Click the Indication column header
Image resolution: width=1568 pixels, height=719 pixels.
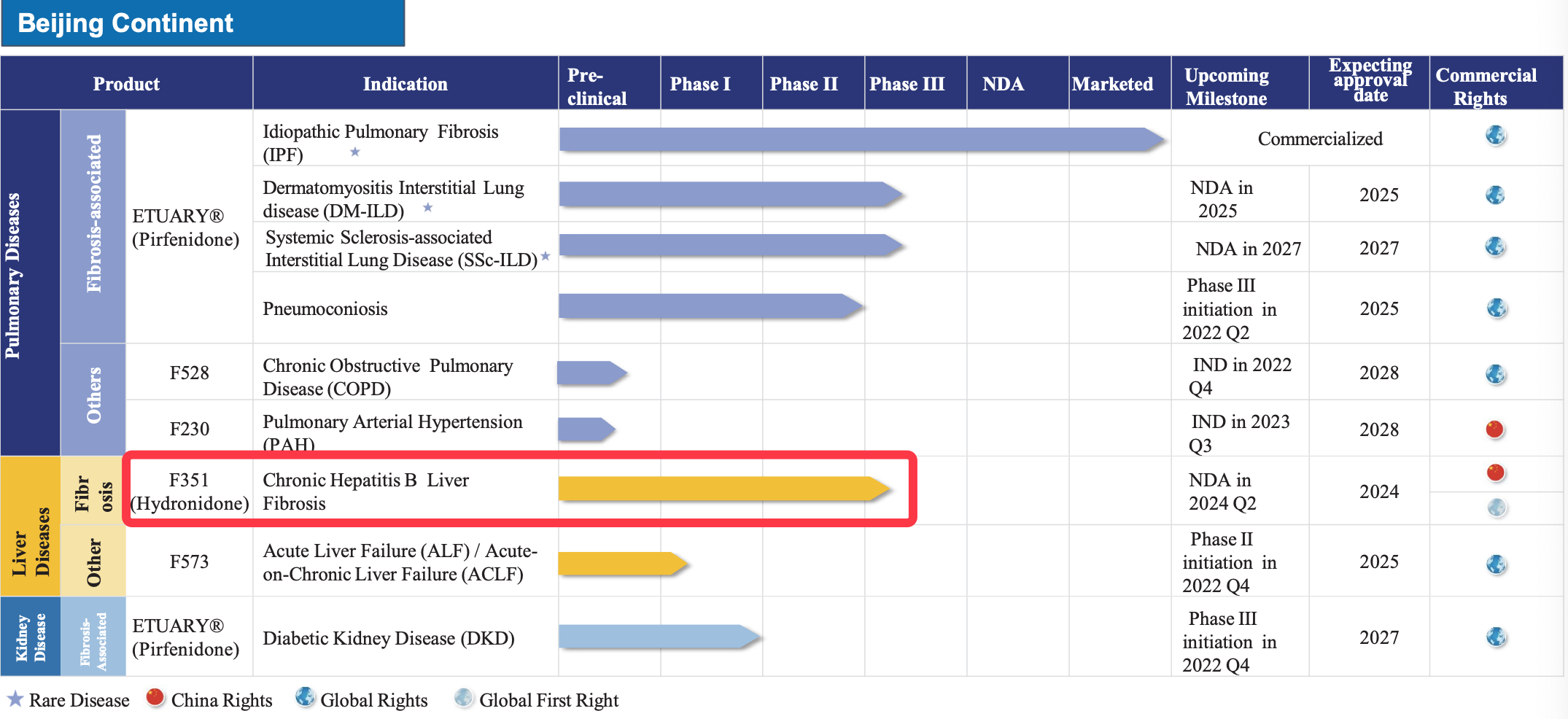[x=405, y=83]
